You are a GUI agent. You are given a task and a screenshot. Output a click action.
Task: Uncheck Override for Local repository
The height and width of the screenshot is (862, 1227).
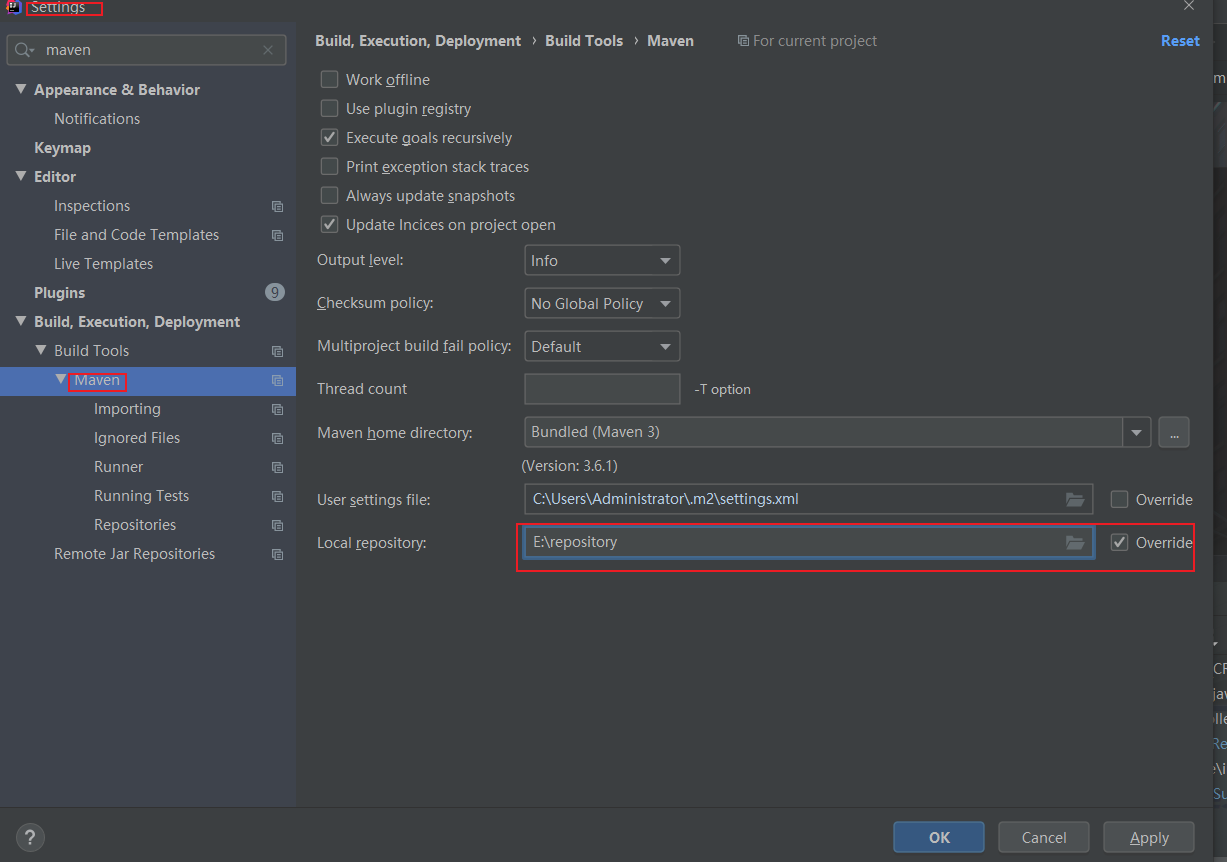(1120, 542)
